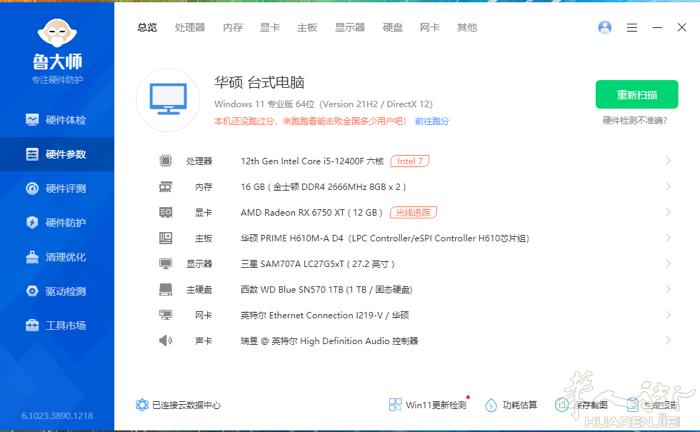Select the 硬件参数 sidebar icon
Image resolution: width=700 pixels, height=432 pixels.
click(x=32, y=154)
